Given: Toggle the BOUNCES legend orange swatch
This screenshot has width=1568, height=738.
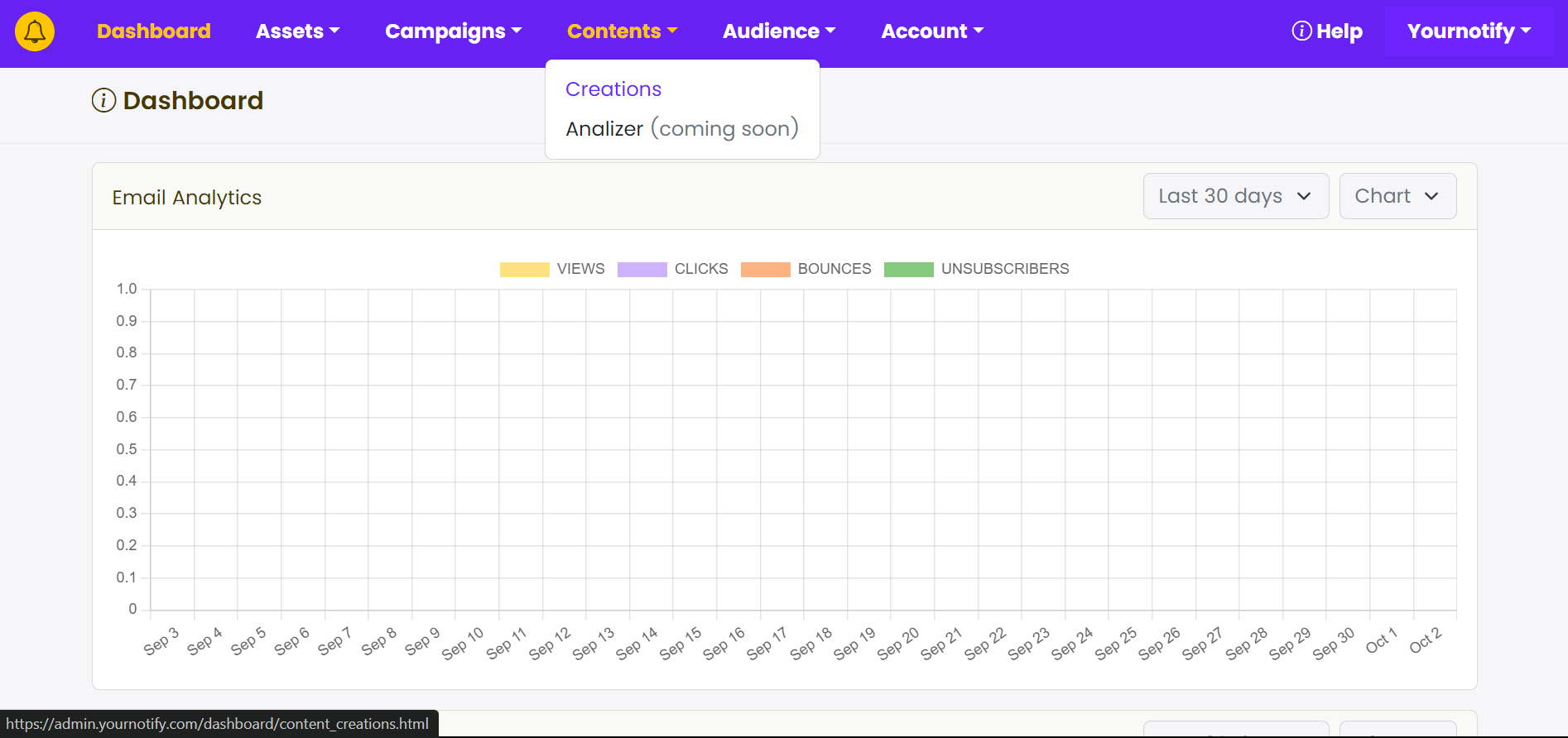Looking at the screenshot, I should tap(765, 270).
